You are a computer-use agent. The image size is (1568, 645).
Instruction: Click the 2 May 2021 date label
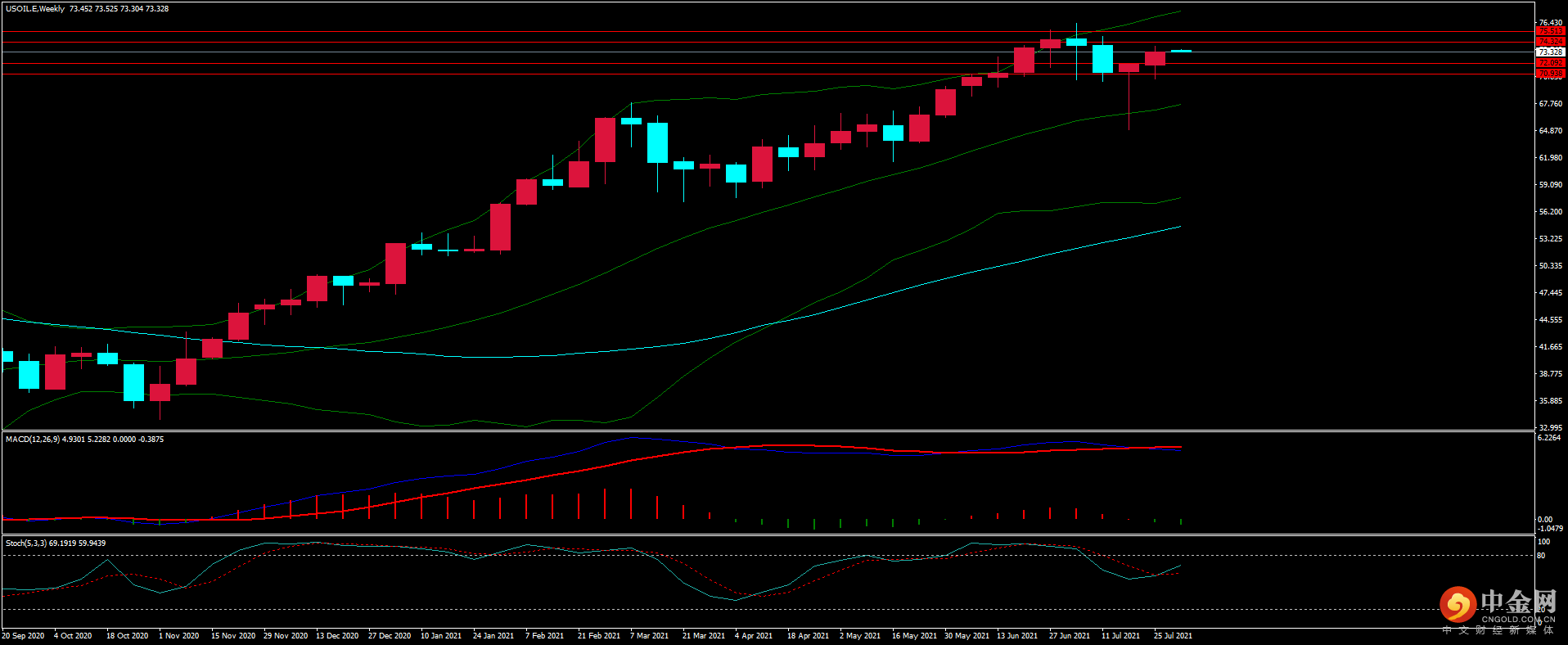point(860,636)
